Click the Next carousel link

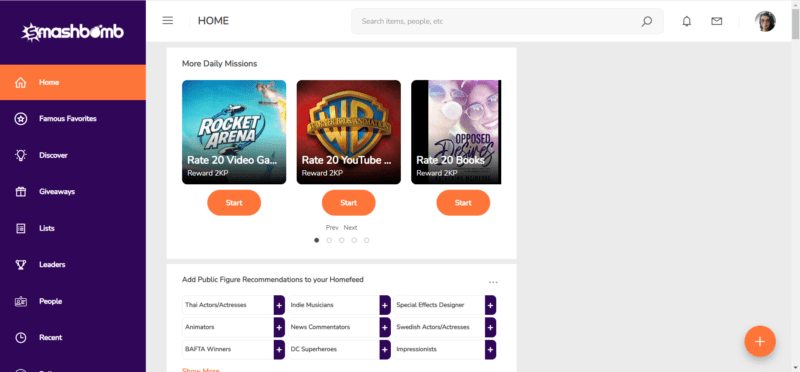tap(351, 228)
